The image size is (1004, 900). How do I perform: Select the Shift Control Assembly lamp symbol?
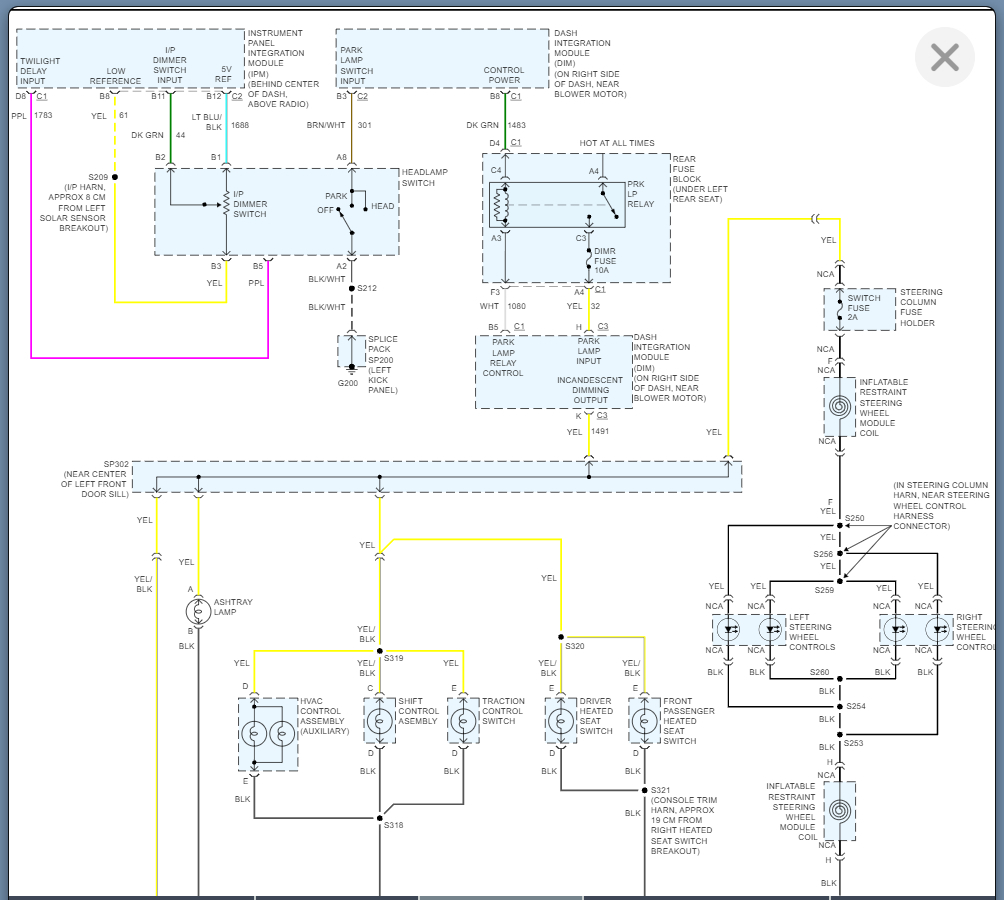[x=379, y=721]
